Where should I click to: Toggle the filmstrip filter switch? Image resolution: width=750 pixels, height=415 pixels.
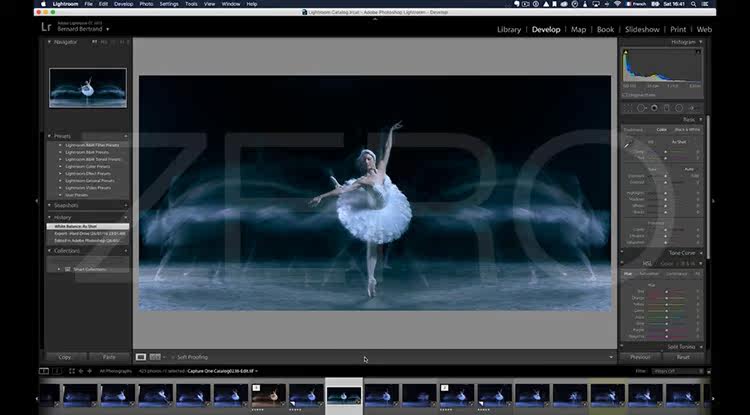tap(708, 371)
